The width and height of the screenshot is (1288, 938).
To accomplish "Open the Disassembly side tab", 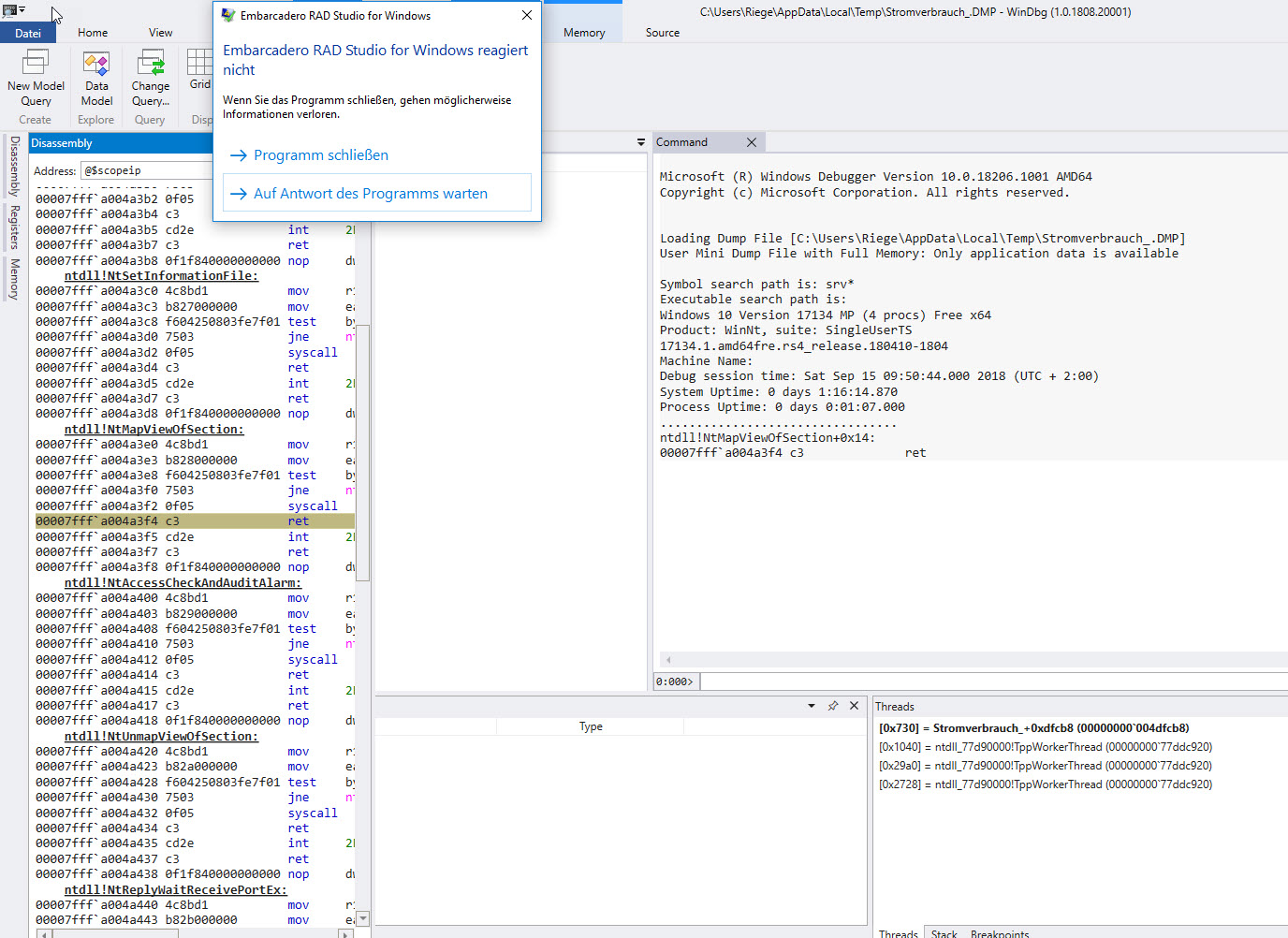I will coord(14,166).
